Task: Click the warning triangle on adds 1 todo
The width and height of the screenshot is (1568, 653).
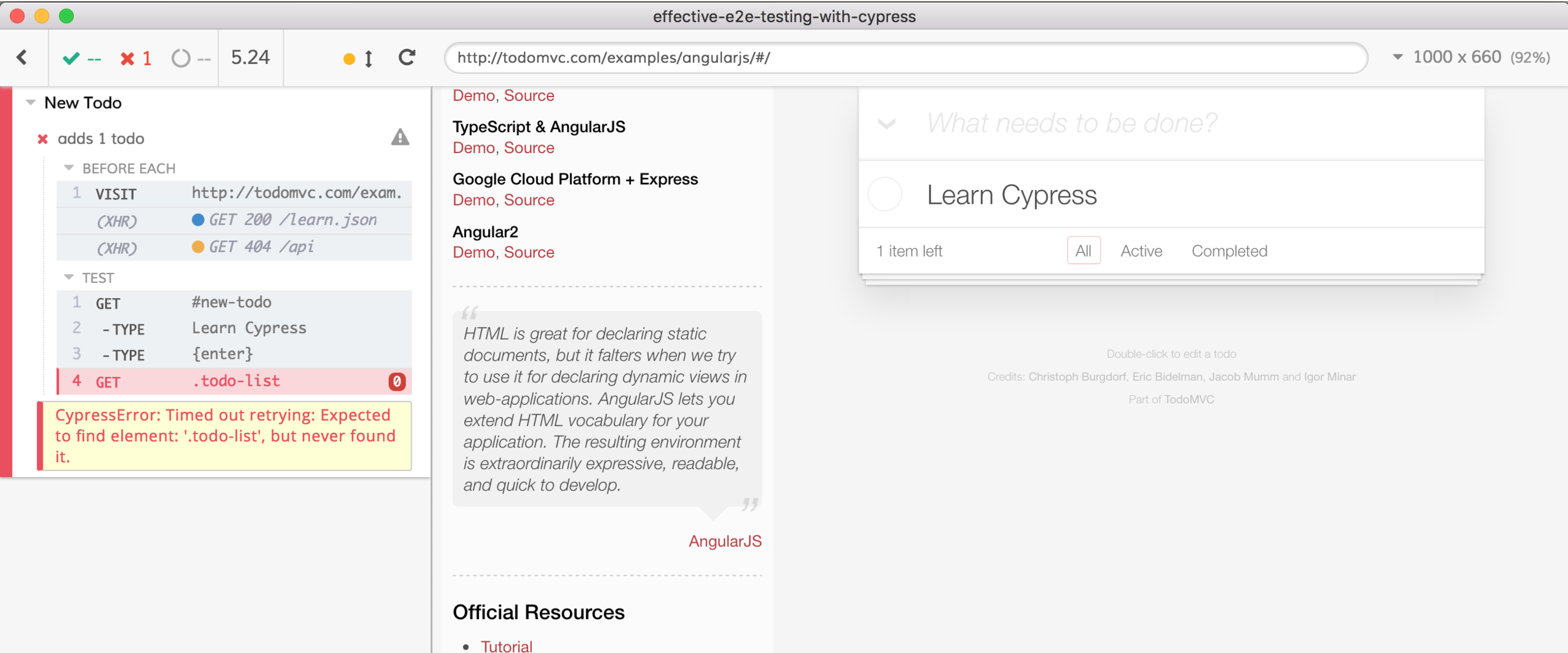Action: (x=400, y=137)
